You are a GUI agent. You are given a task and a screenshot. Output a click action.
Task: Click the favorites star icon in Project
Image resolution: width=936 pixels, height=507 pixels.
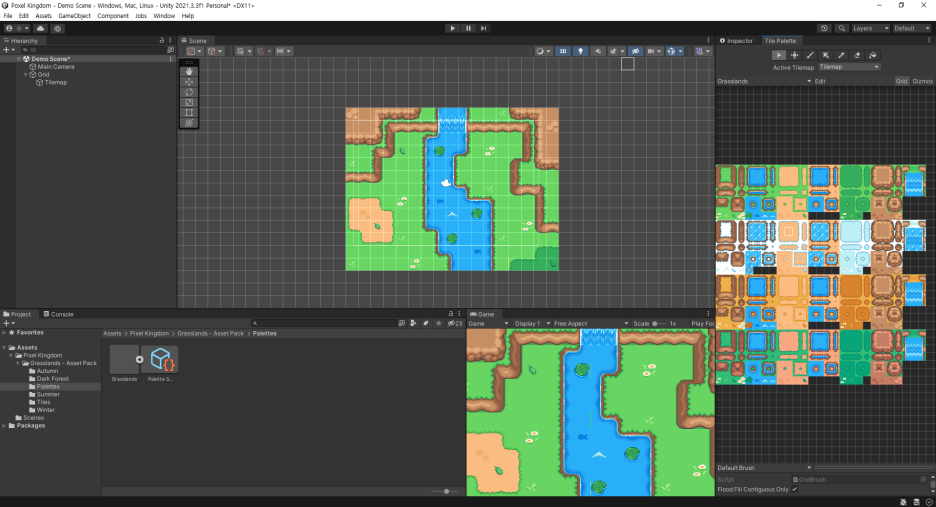tap(439, 323)
